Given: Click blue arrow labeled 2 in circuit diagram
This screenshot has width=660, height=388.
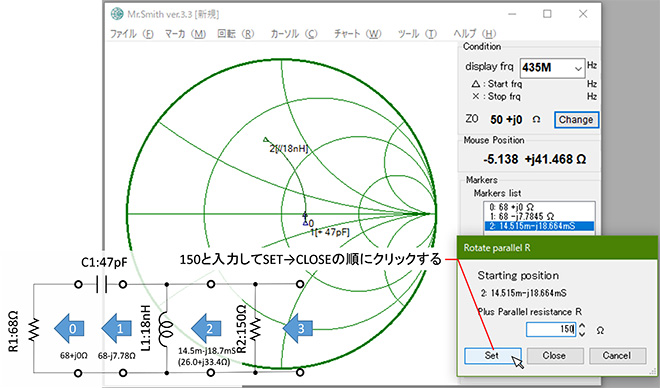Looking at the screenshot, I should point(206,328).
